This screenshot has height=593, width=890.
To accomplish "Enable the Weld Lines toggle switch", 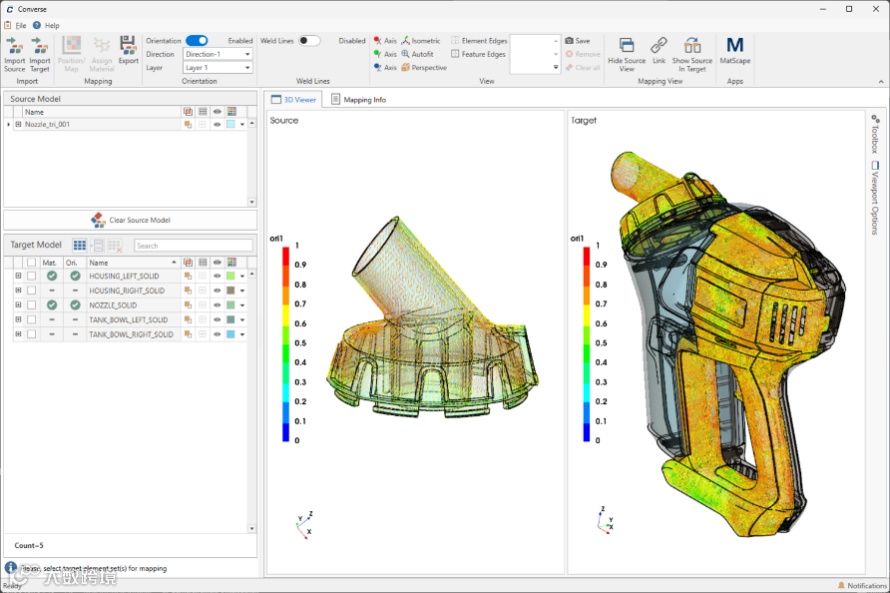I will [309, 40].
